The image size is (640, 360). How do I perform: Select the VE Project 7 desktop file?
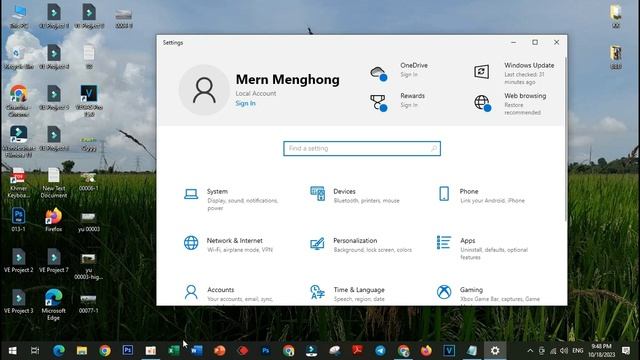53,261
